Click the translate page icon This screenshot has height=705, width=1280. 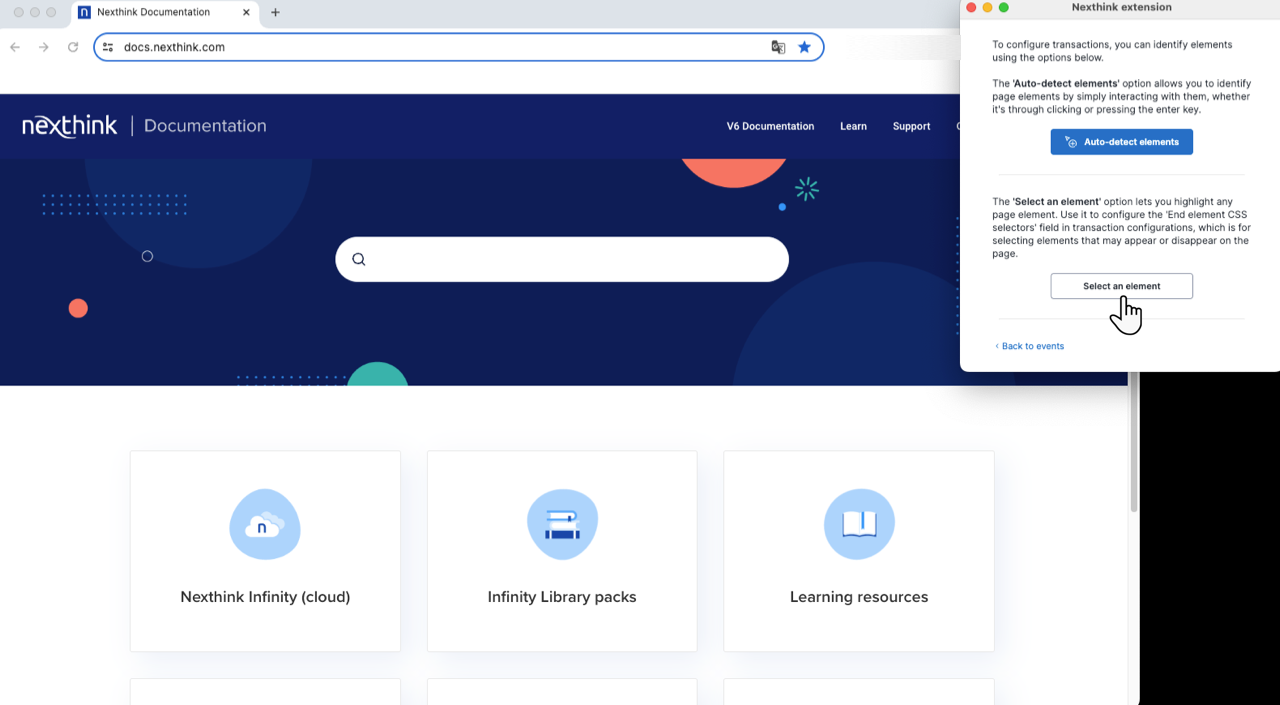(778, 47)
